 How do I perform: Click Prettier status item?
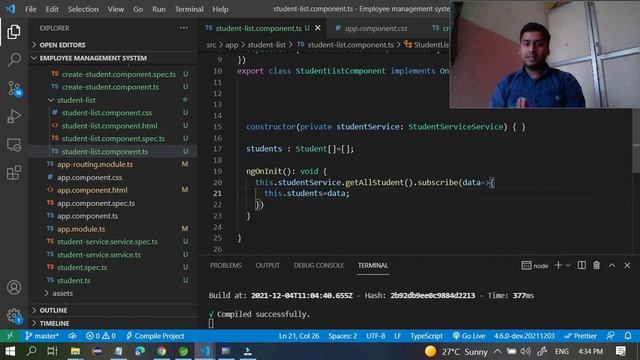click(580, 336)
